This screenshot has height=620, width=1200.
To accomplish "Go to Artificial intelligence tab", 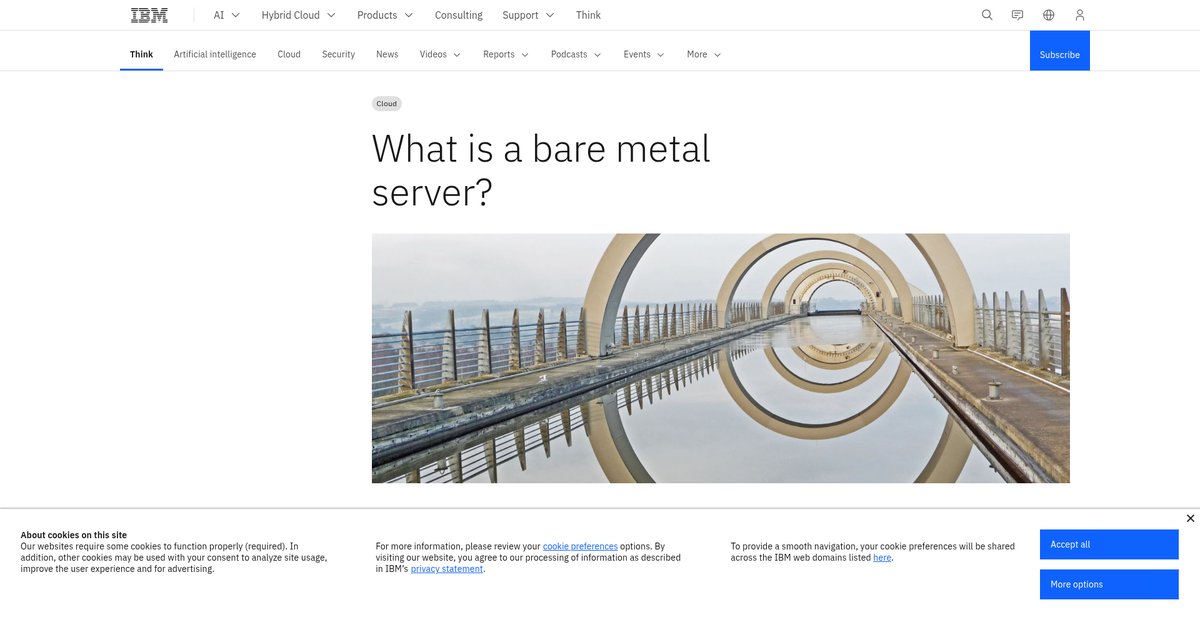I will [x=215, y=54].
